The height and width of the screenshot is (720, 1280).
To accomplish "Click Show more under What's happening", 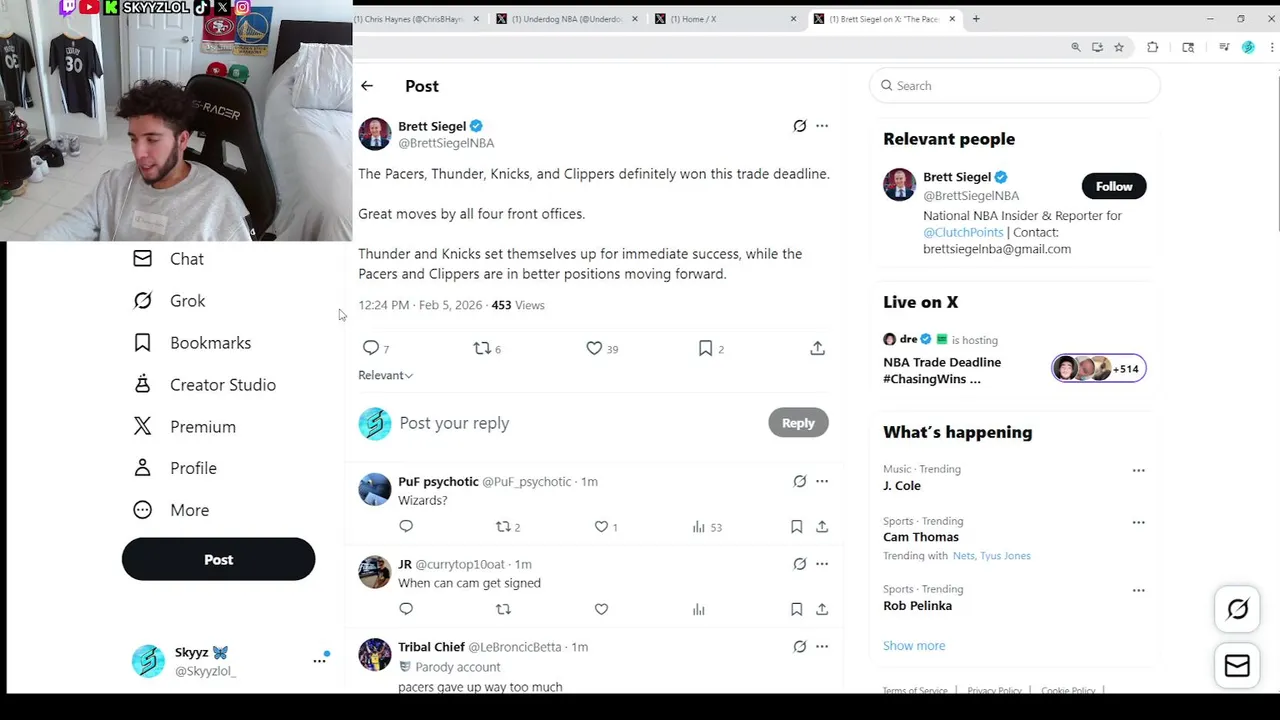I will (x=914, y=646).
